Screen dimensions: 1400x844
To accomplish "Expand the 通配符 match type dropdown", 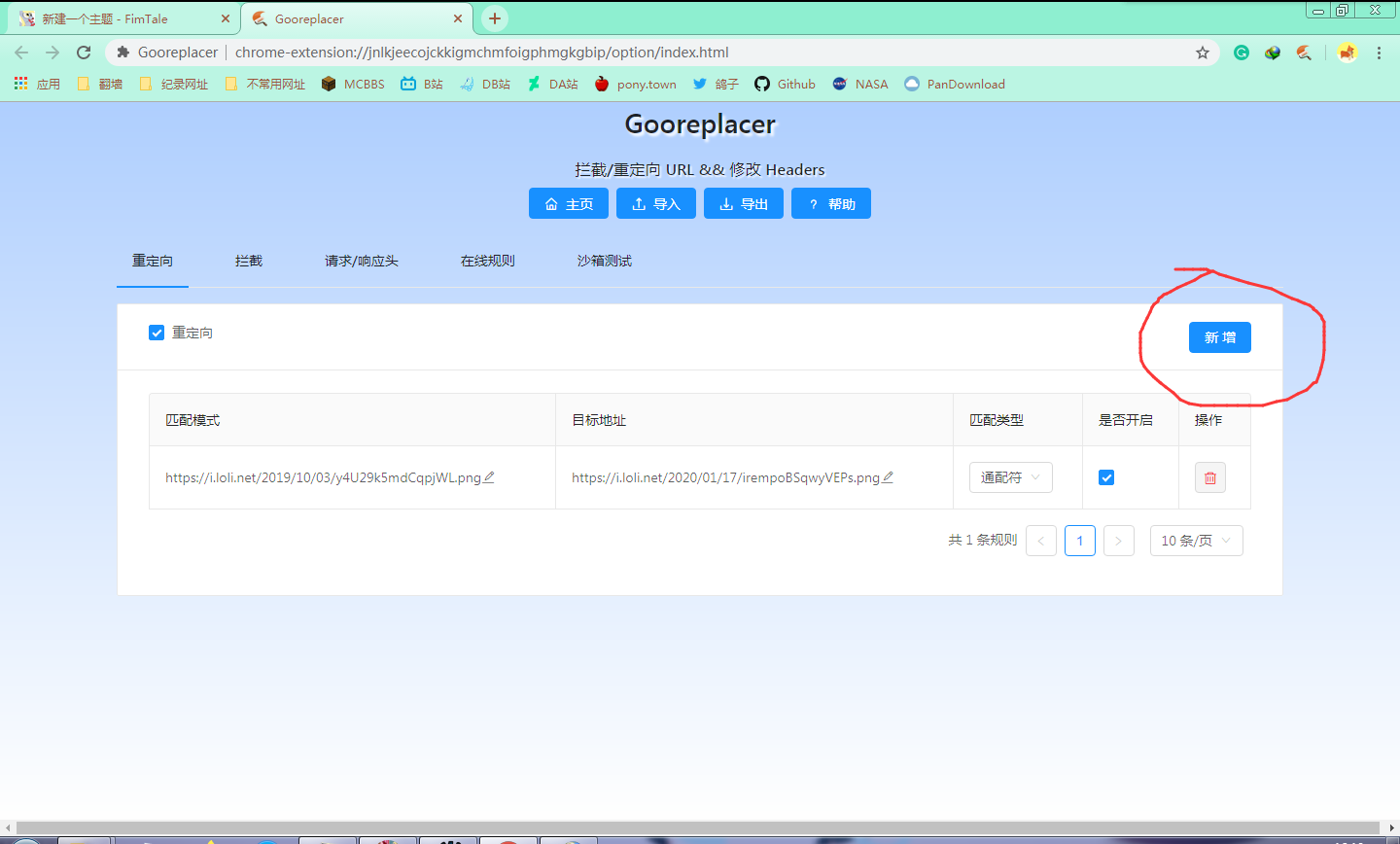I will click(1010, 477).
